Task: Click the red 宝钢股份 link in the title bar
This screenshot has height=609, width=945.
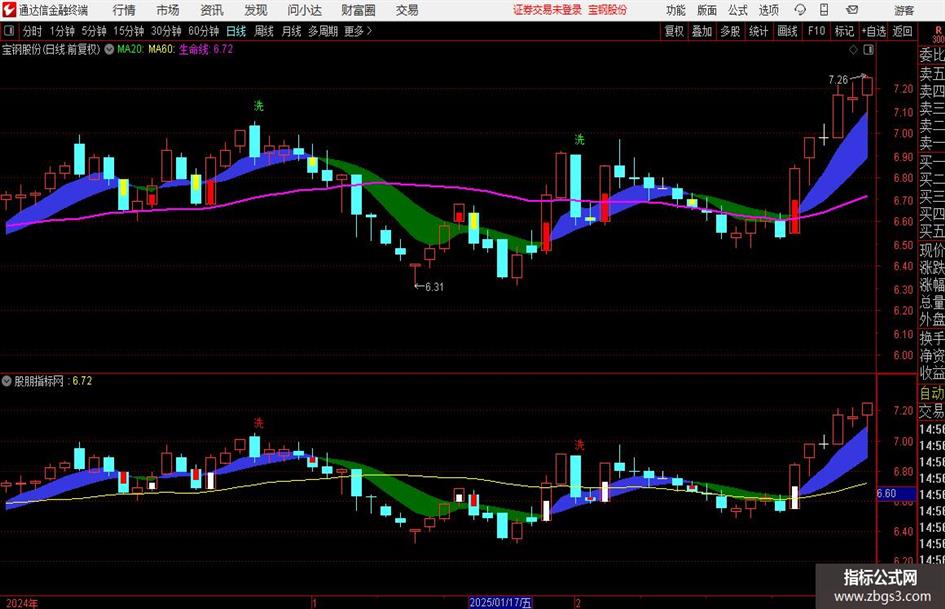Action: pos(607,10)
